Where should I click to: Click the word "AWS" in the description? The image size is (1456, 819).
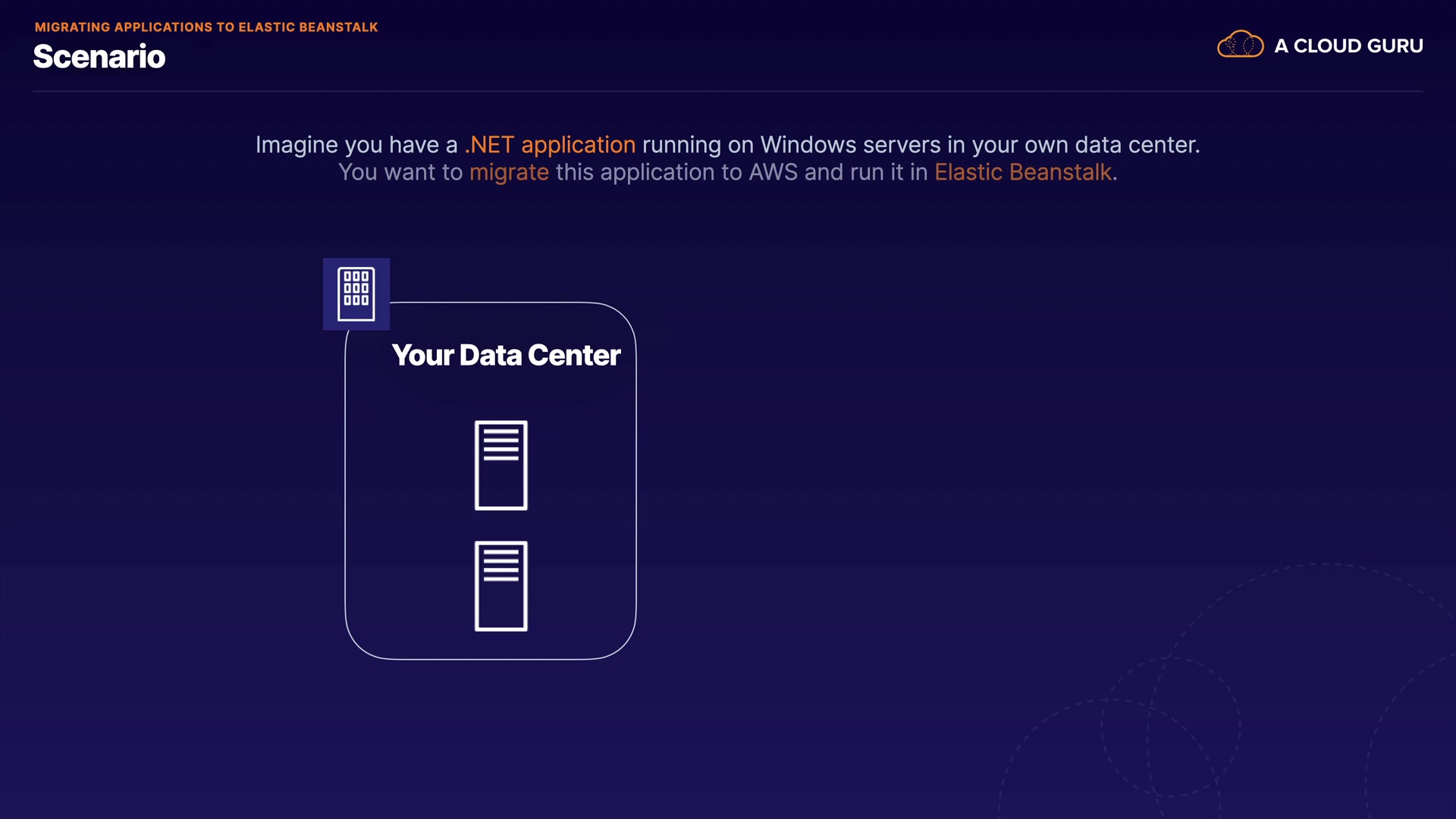click(x=773, y=172)
